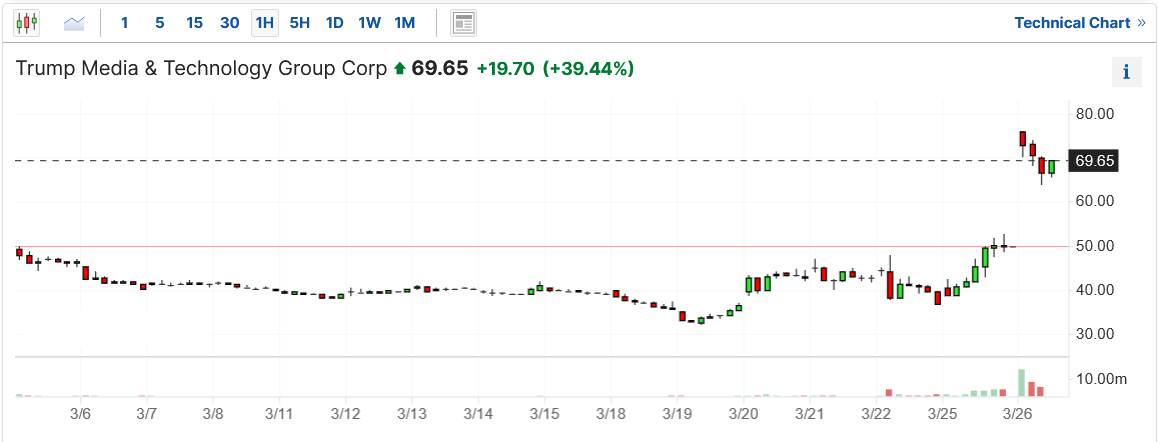Click the (+39.44%) percent change

[589, 69]
